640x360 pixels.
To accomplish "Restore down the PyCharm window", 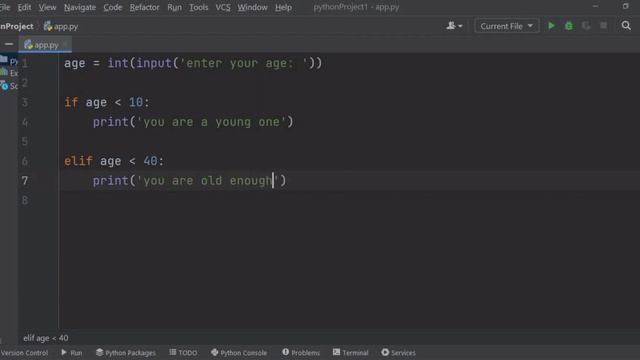I will tap(626, 7).
